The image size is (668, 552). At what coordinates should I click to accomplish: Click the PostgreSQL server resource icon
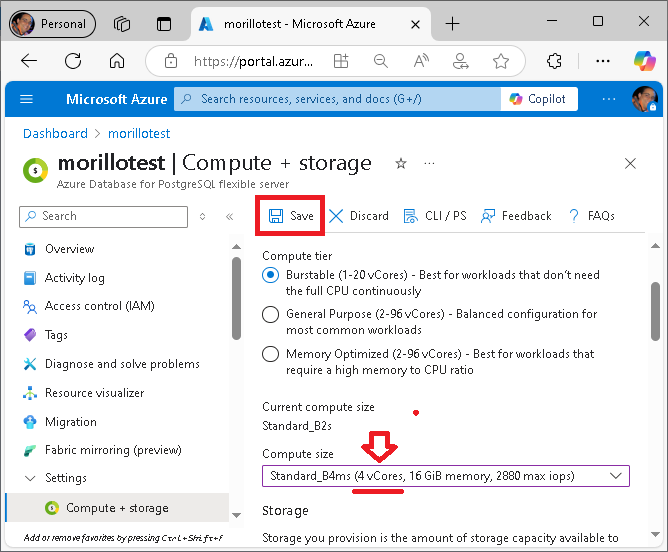pos(35,170)
